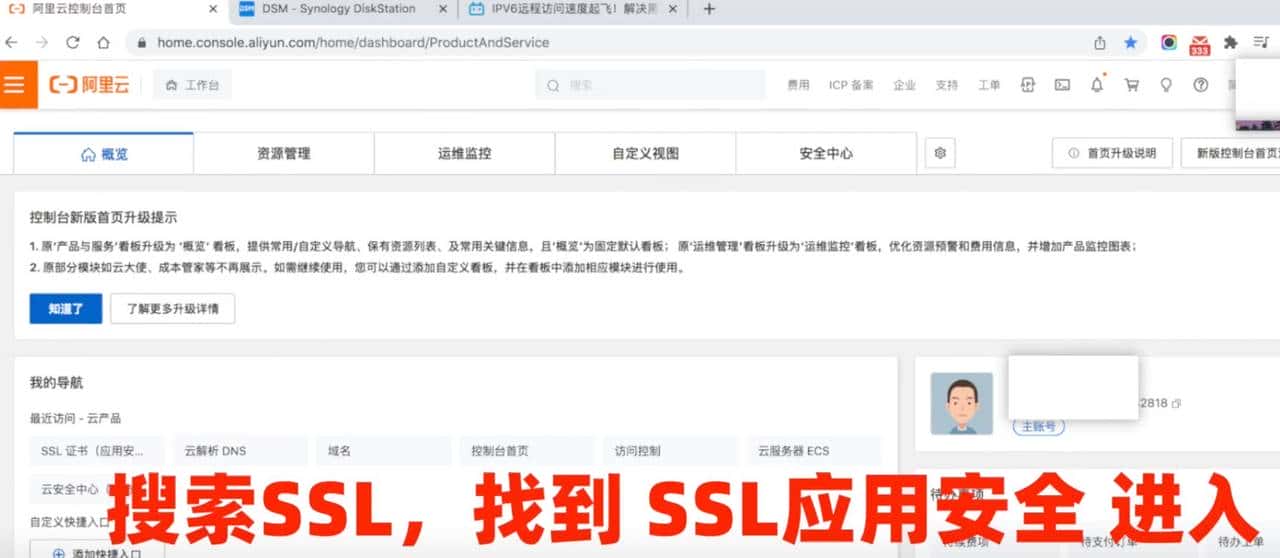Open 云解析 DNS shortcut
The image size is (1280, 558).
point(240,451)
